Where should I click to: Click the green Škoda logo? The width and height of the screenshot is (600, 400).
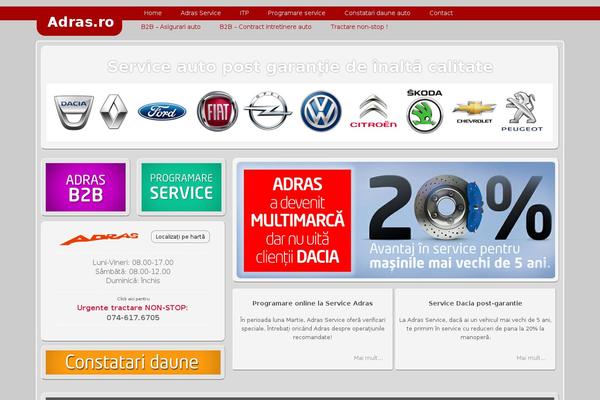(424, 111)
